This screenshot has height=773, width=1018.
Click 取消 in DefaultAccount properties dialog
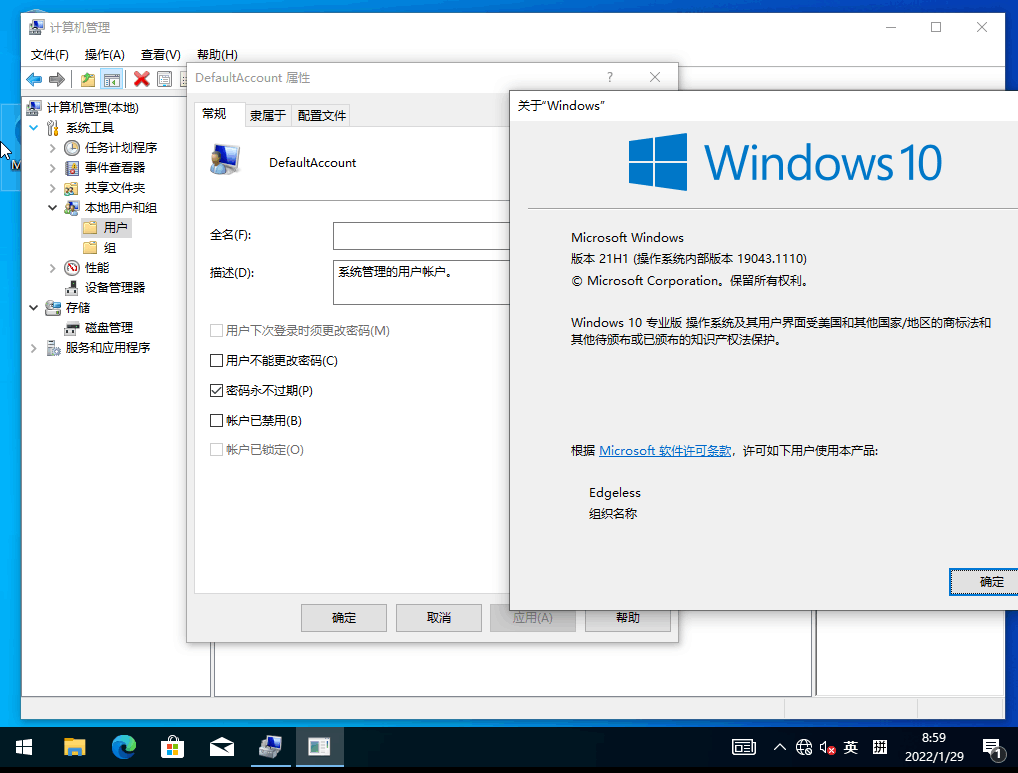(439, 618)
